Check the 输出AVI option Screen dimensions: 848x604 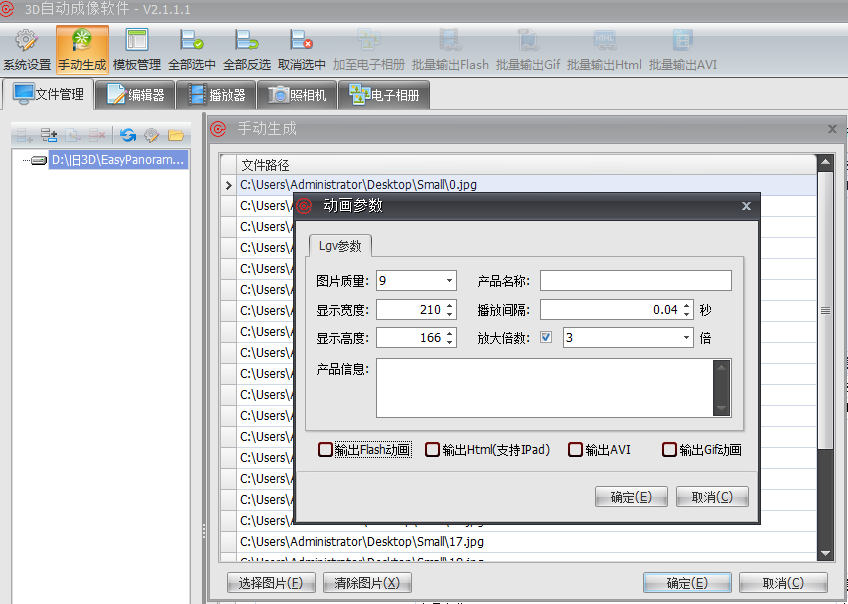pyautogui.click(x=575, y=450)
